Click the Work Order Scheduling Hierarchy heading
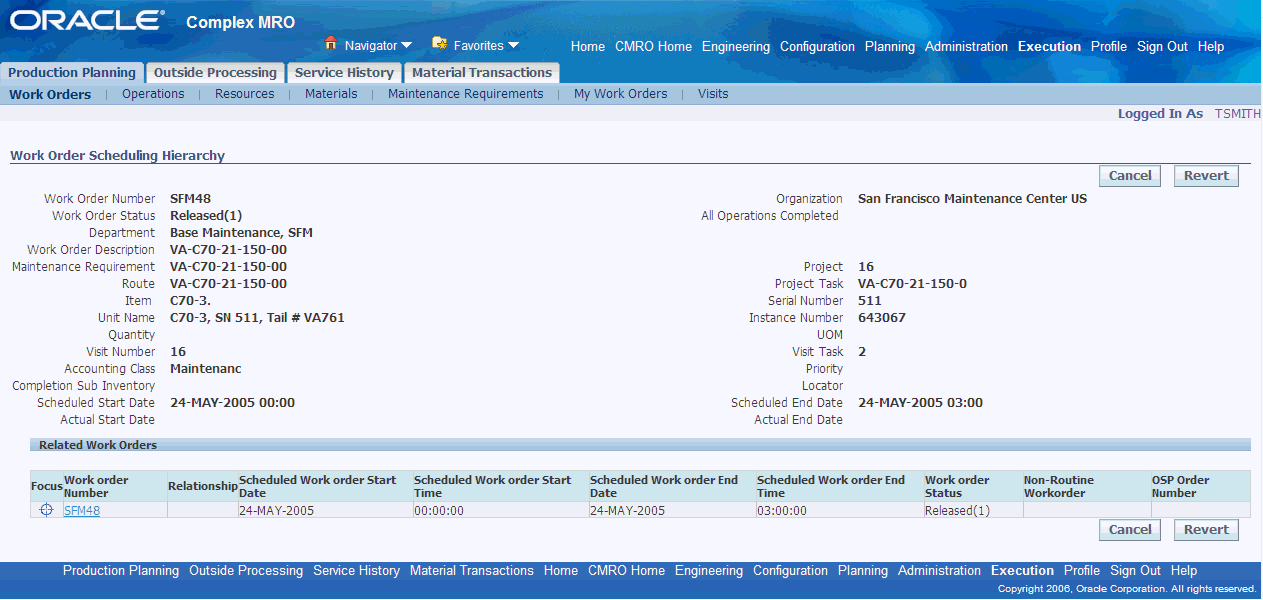This screenshot has height=600, width=1263. tap(117, 156)
